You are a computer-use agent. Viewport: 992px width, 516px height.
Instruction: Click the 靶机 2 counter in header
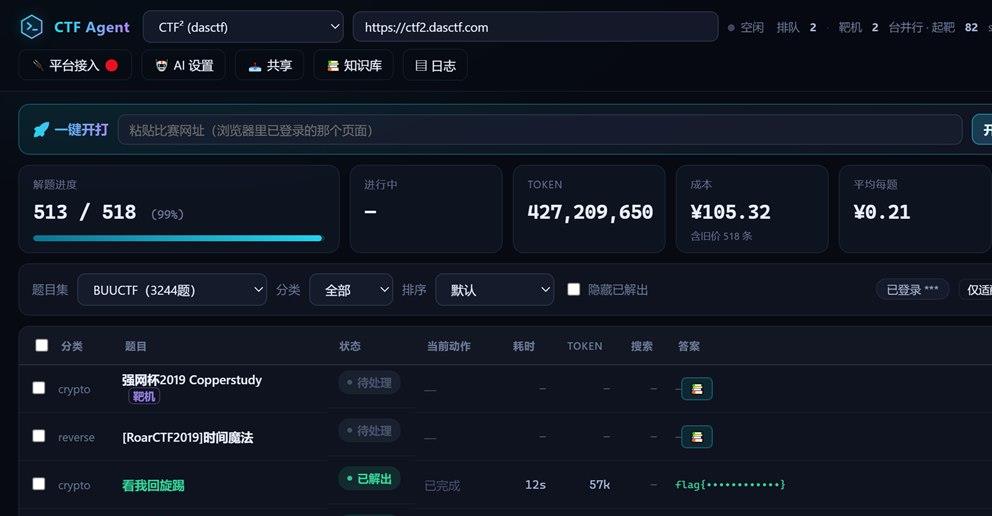click(x=858, y=27)
